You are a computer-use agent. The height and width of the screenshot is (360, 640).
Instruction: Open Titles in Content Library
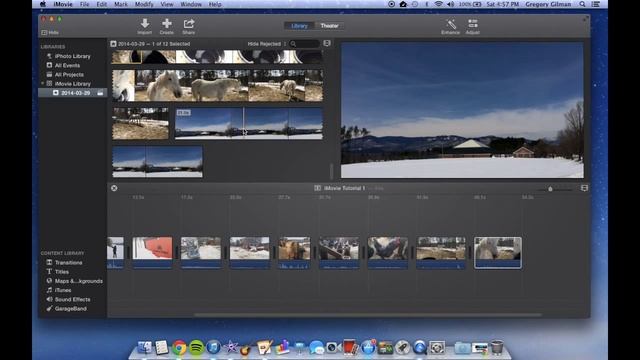point(62,272)
